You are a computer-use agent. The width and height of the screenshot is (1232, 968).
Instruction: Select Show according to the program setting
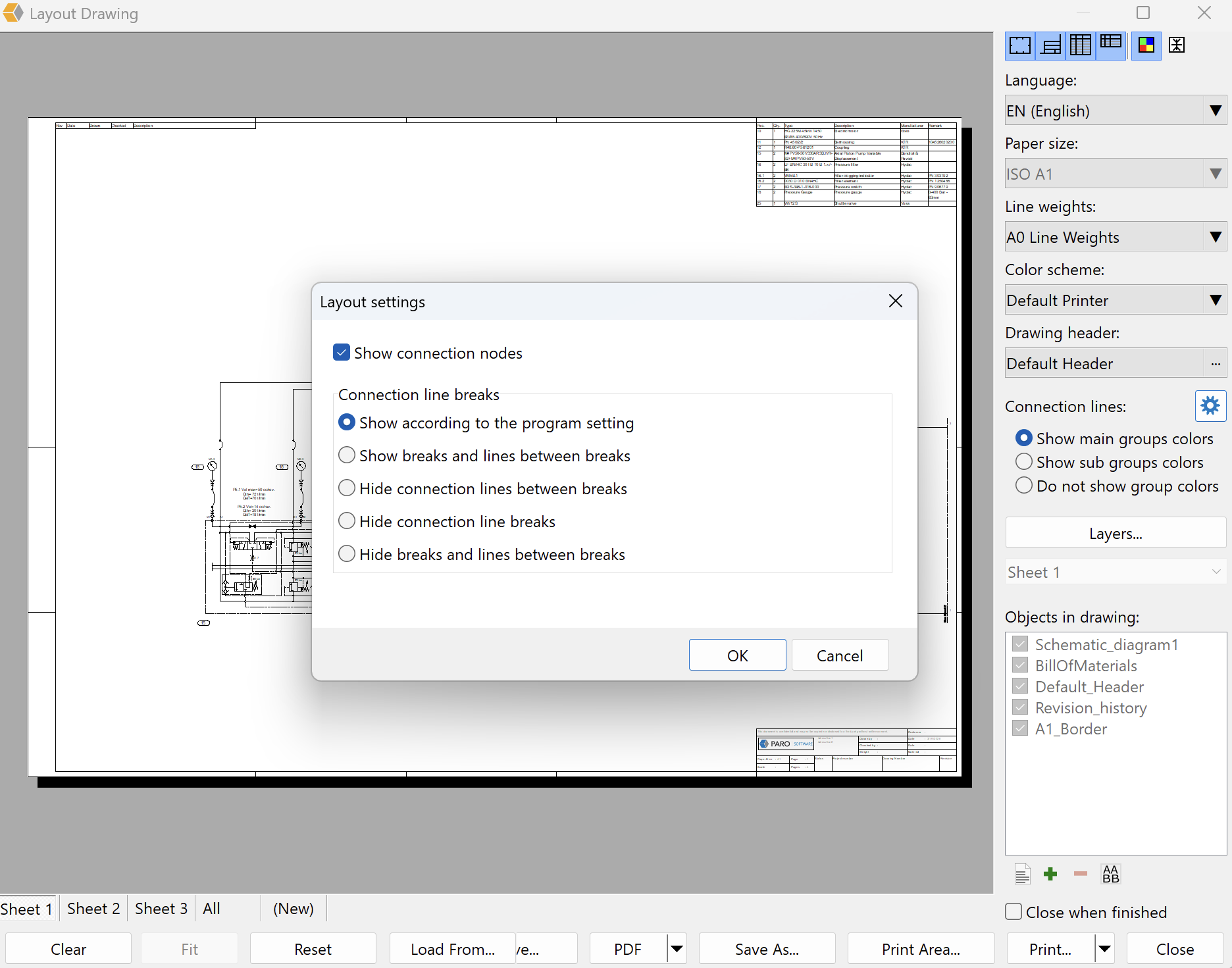pyautogui.click(x=347, y=422)
